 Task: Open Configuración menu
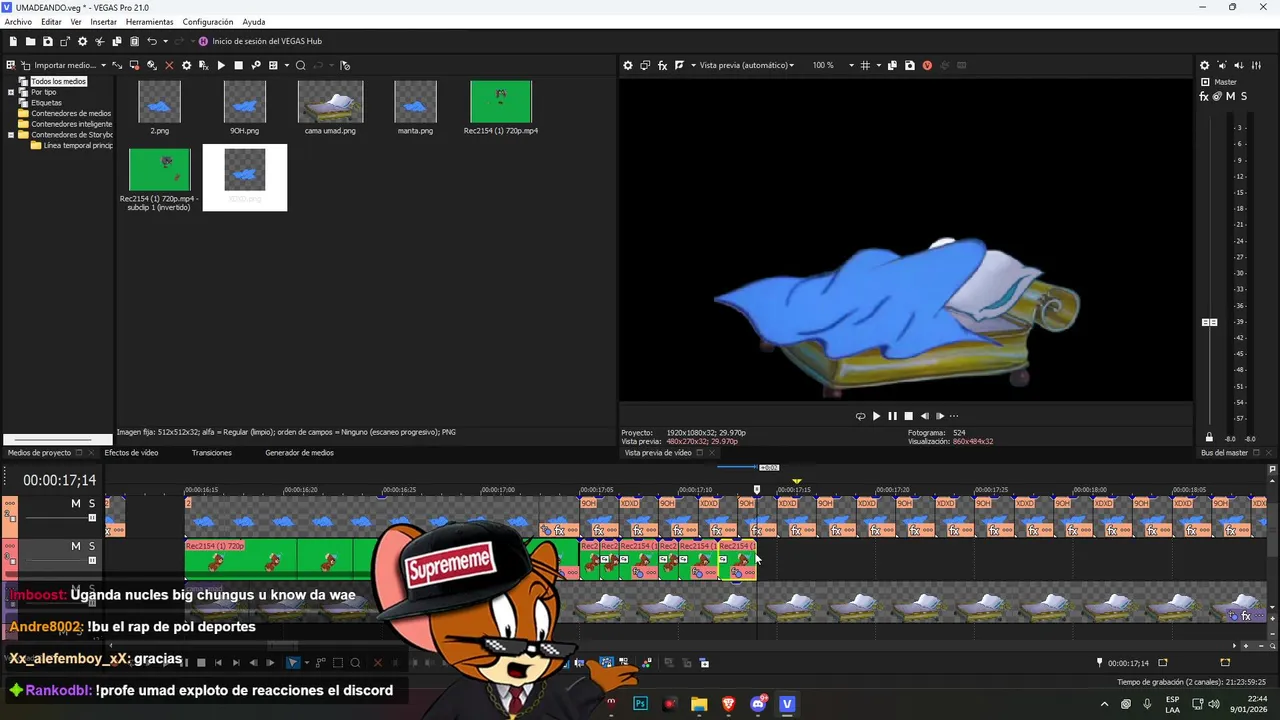pos(208,21)
